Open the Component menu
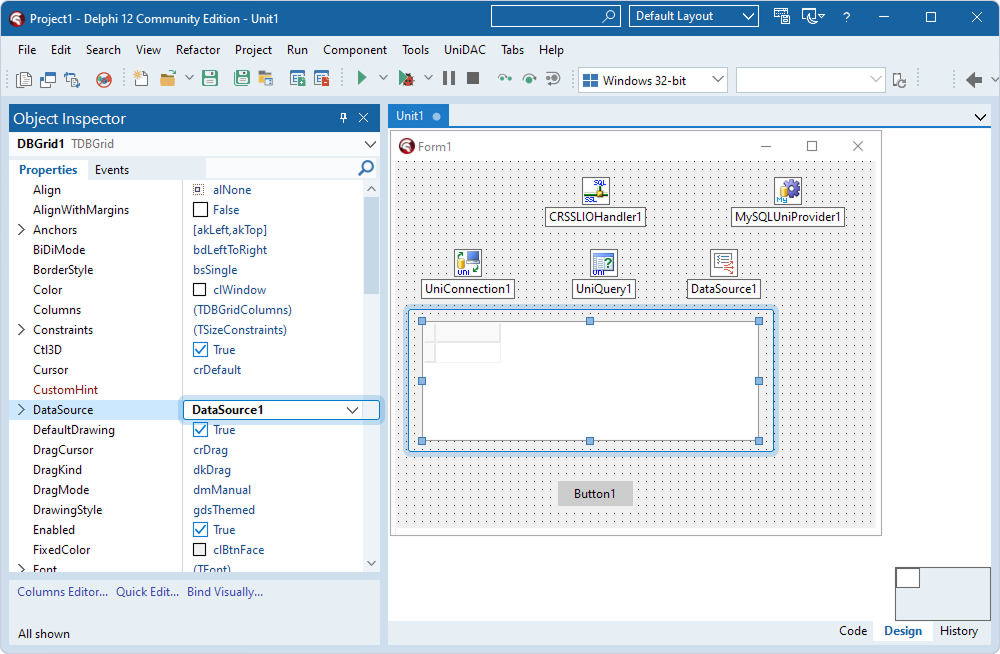 [355, 50]
